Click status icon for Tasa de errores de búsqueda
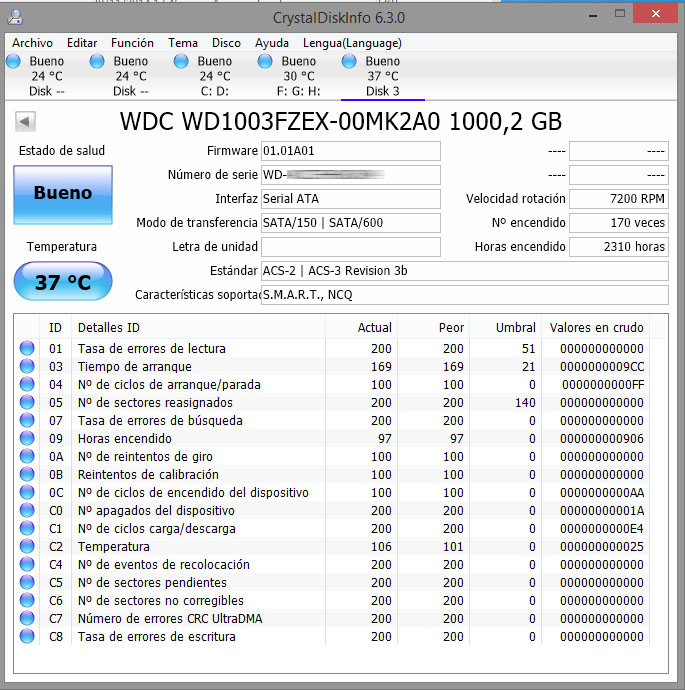 tap(27, 420)
